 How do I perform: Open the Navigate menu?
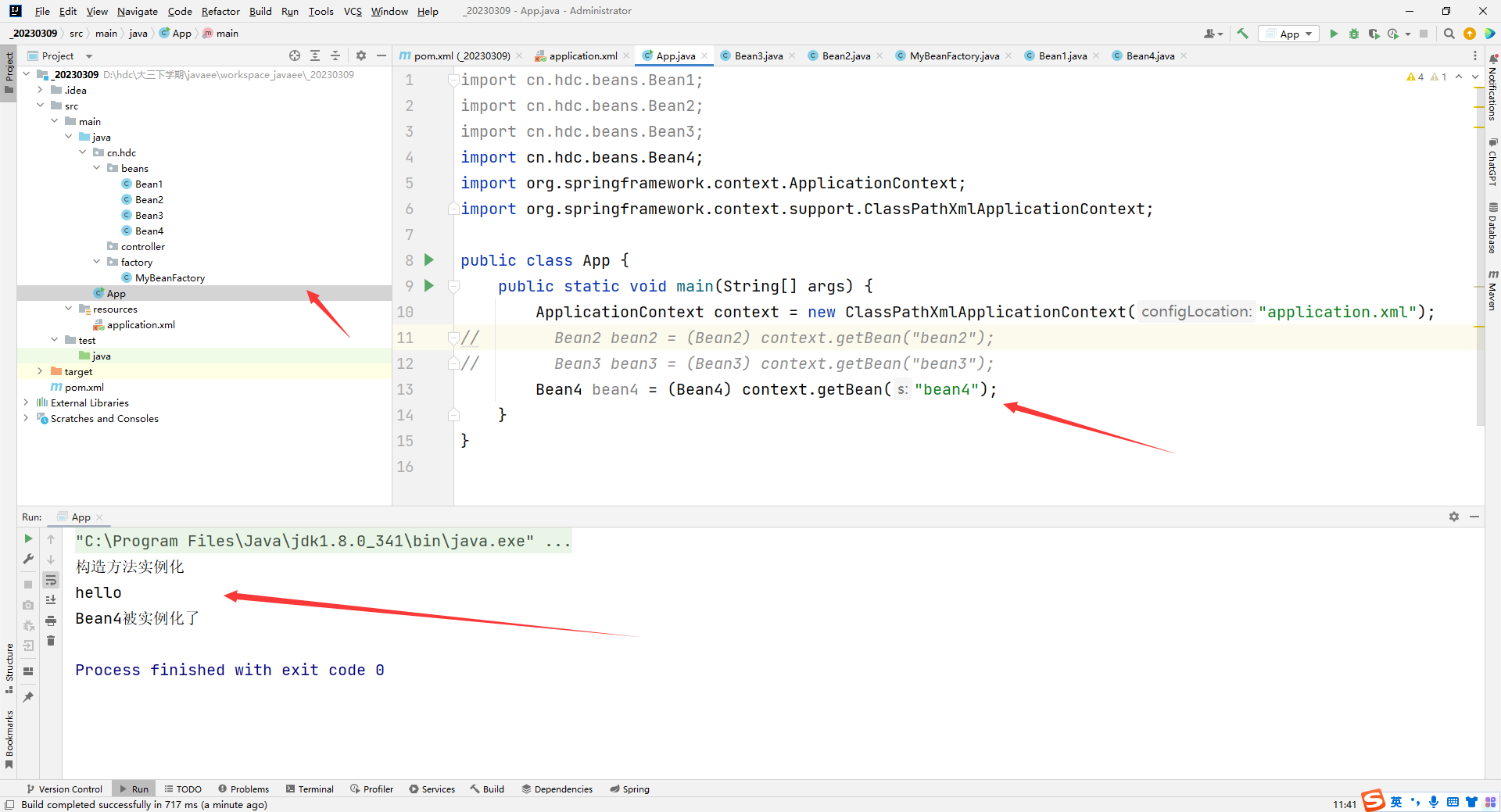click(138, 11)
